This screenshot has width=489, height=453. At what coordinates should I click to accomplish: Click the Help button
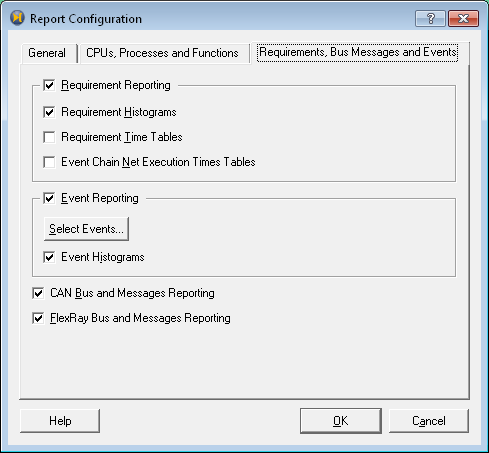coord(60,421)
